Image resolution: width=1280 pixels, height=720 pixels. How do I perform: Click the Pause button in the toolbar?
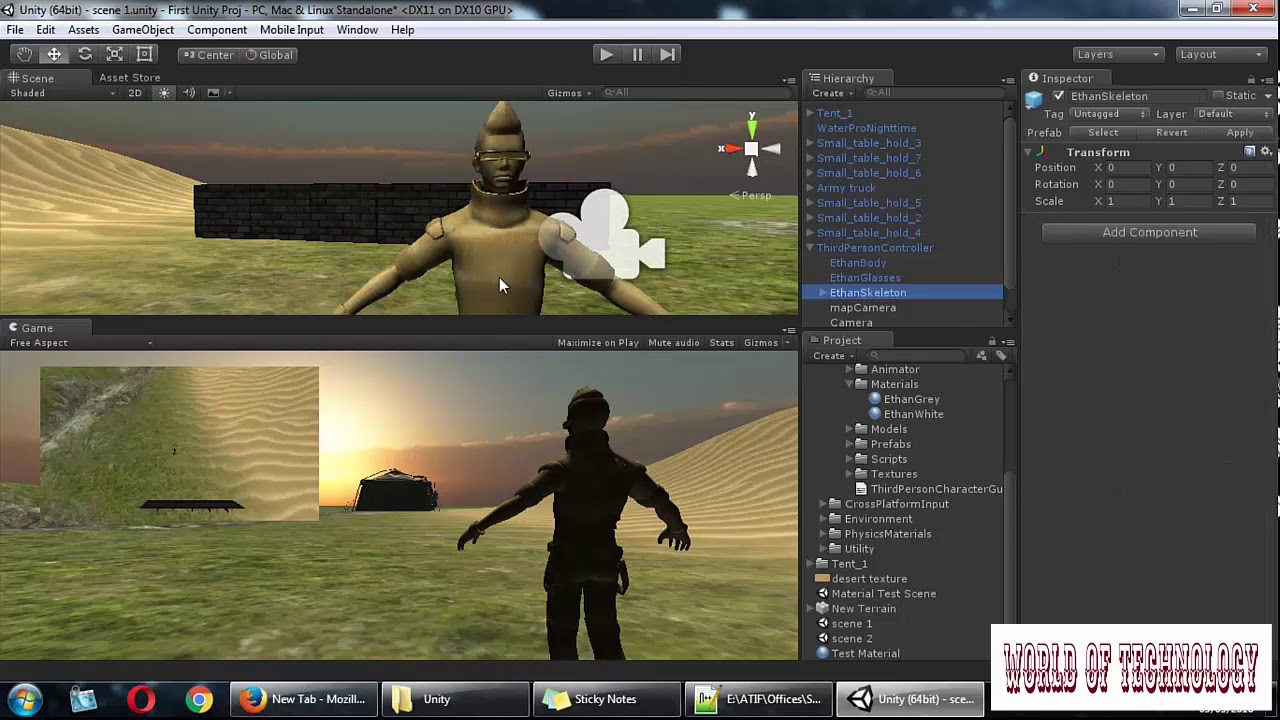pos(637,54)
